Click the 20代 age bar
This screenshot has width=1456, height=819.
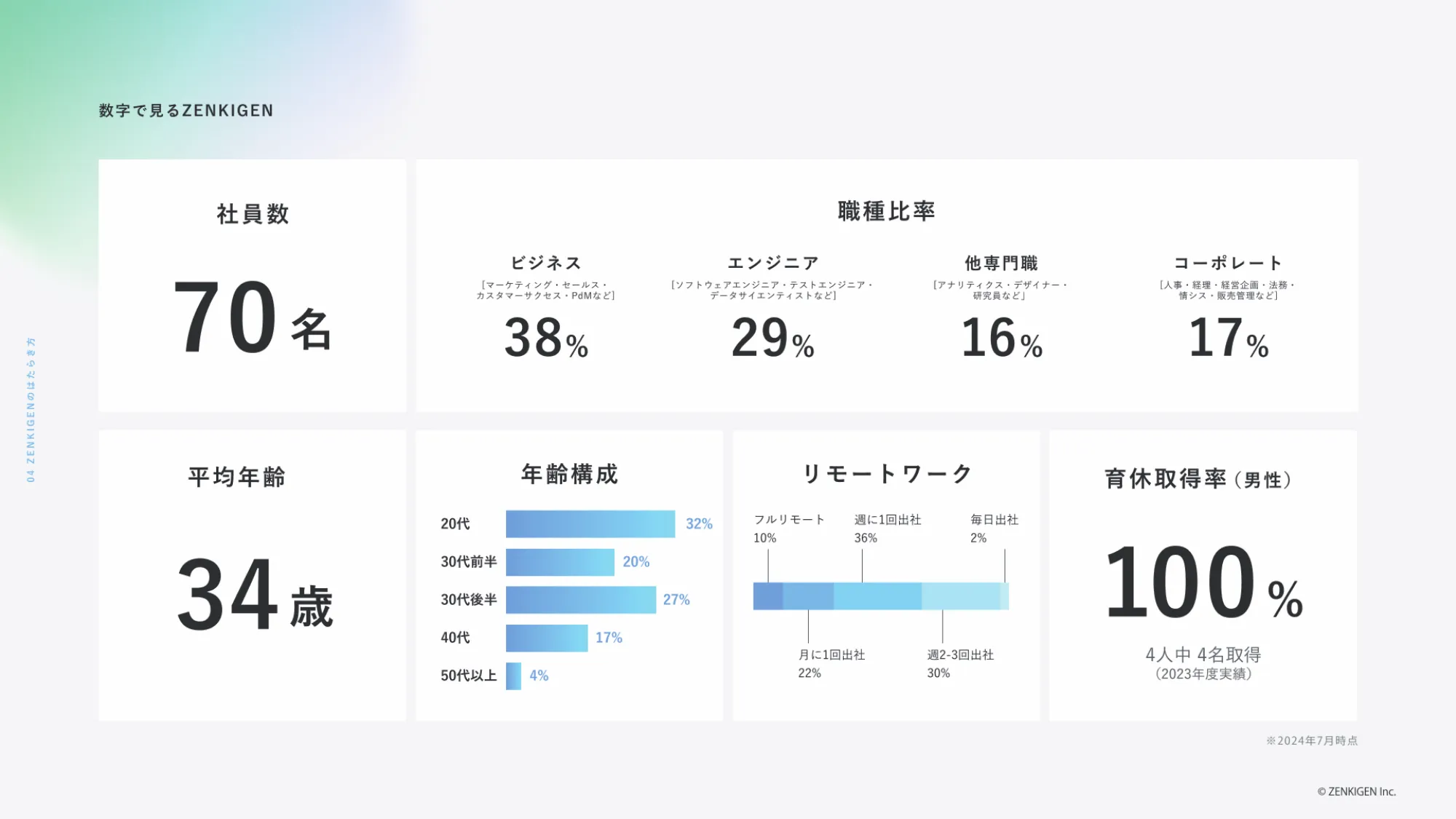[590, 524]
